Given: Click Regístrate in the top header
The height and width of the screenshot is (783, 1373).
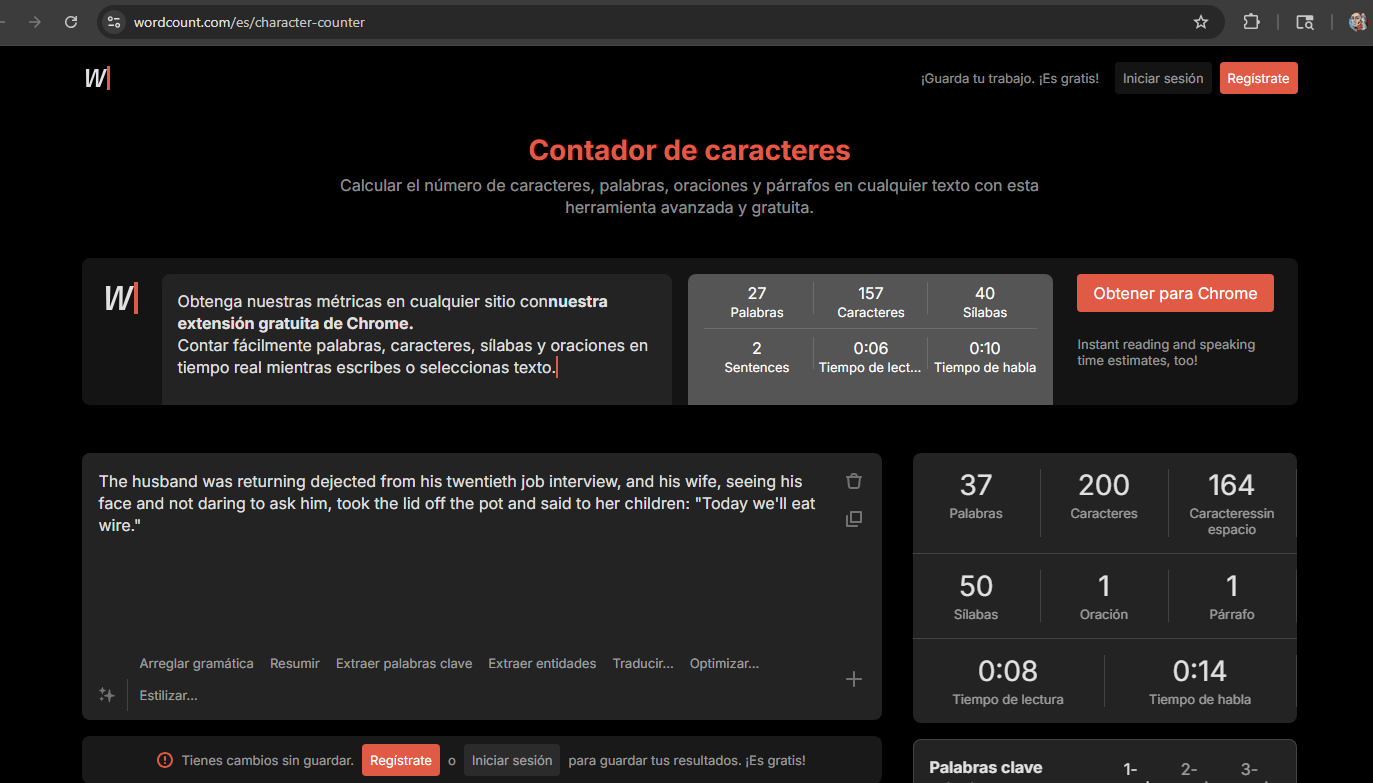Looking at the screenshot, I should click(x=1258, y=78).
